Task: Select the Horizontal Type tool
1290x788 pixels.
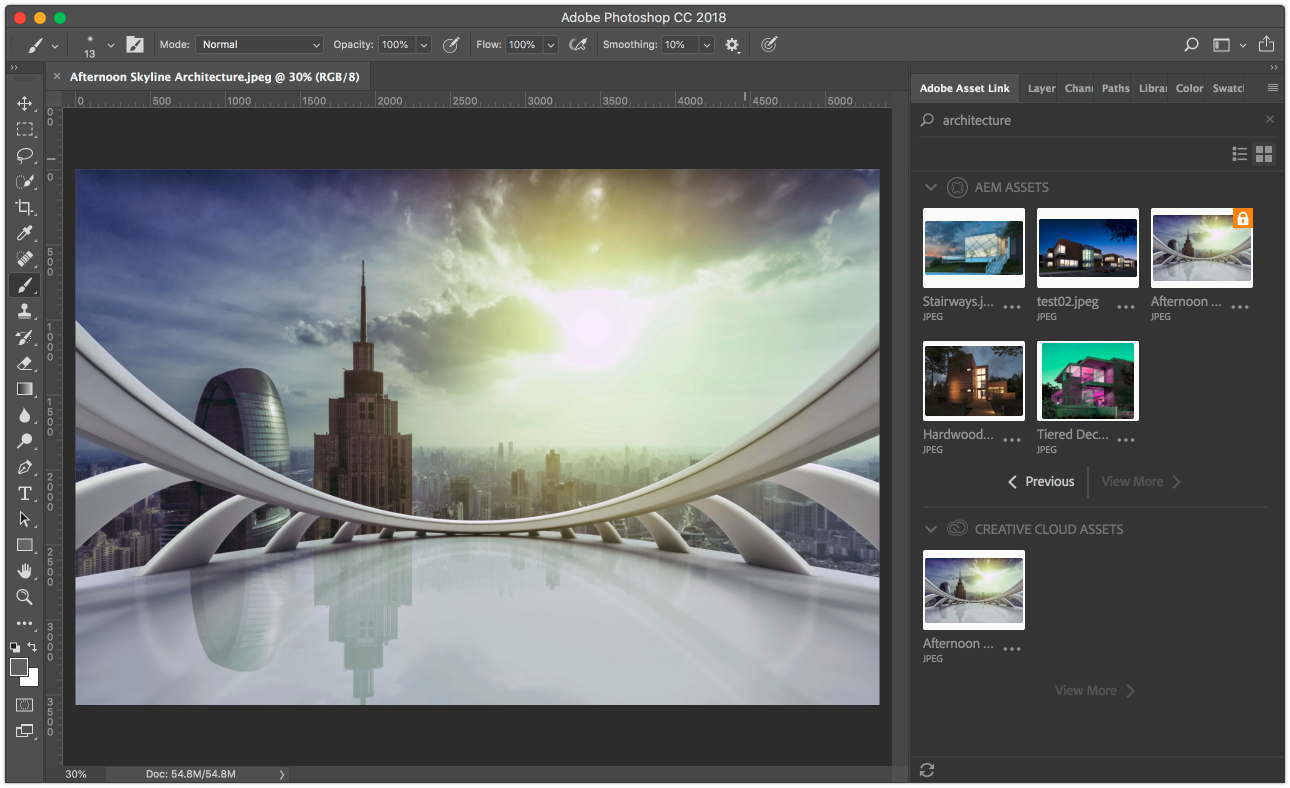Action: coord(25,494)
